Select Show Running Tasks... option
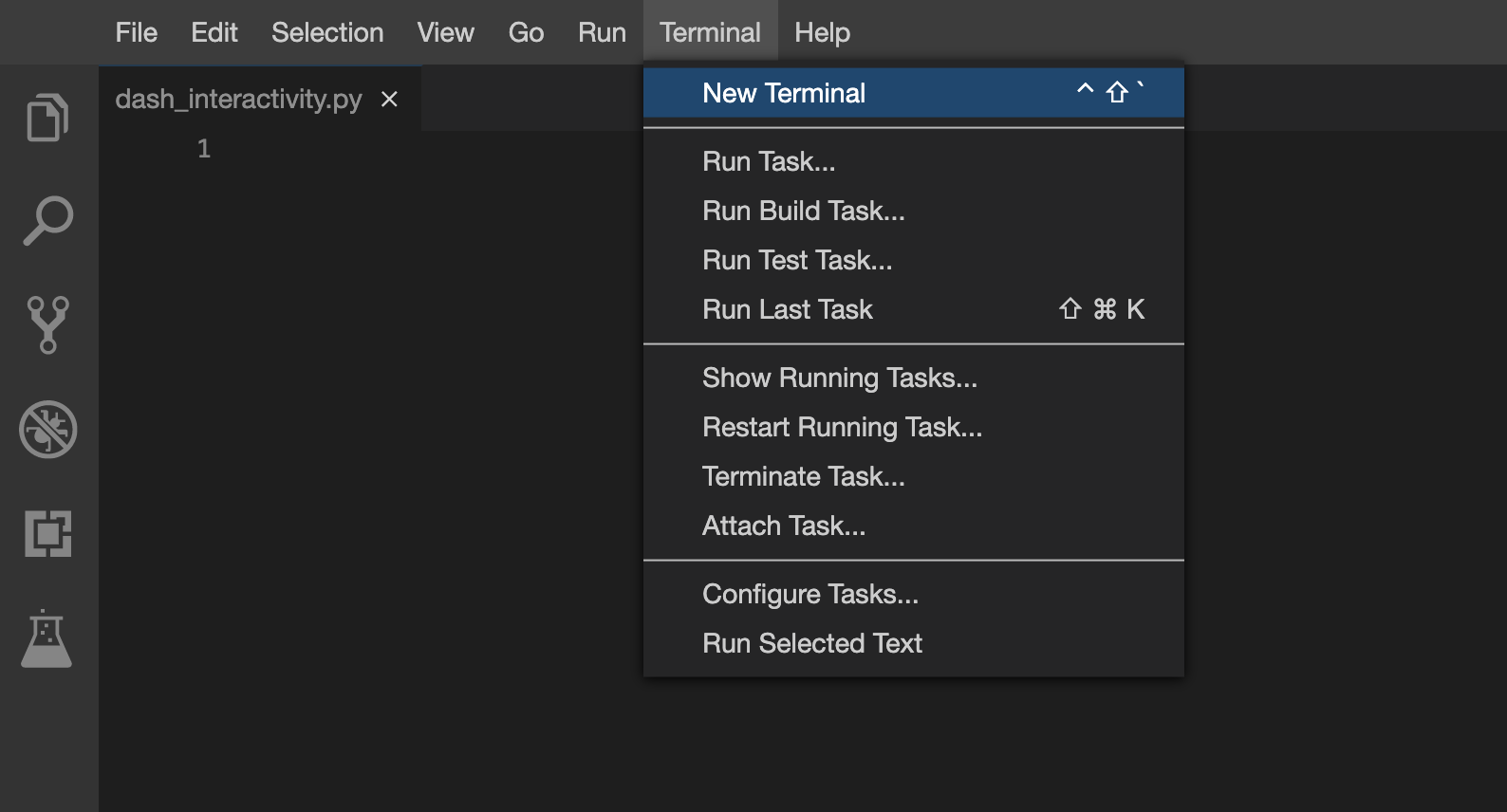Screen dimensions: 1507x812 [839, 378]
